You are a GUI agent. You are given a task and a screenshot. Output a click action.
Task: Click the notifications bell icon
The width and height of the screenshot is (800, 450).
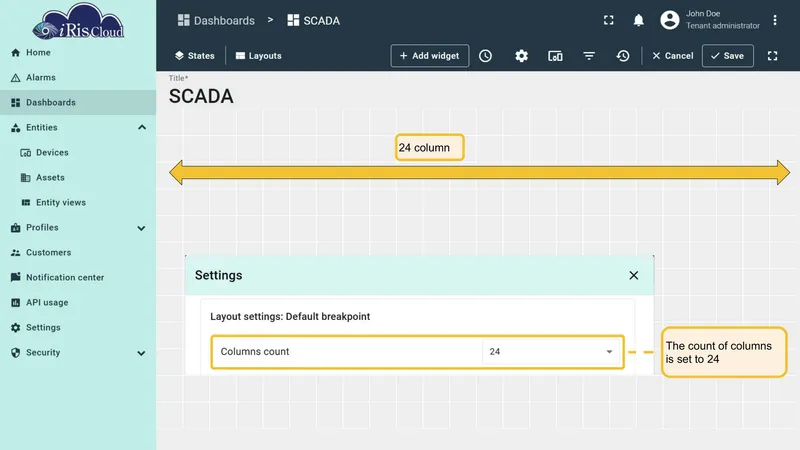(x=638, y=20)
